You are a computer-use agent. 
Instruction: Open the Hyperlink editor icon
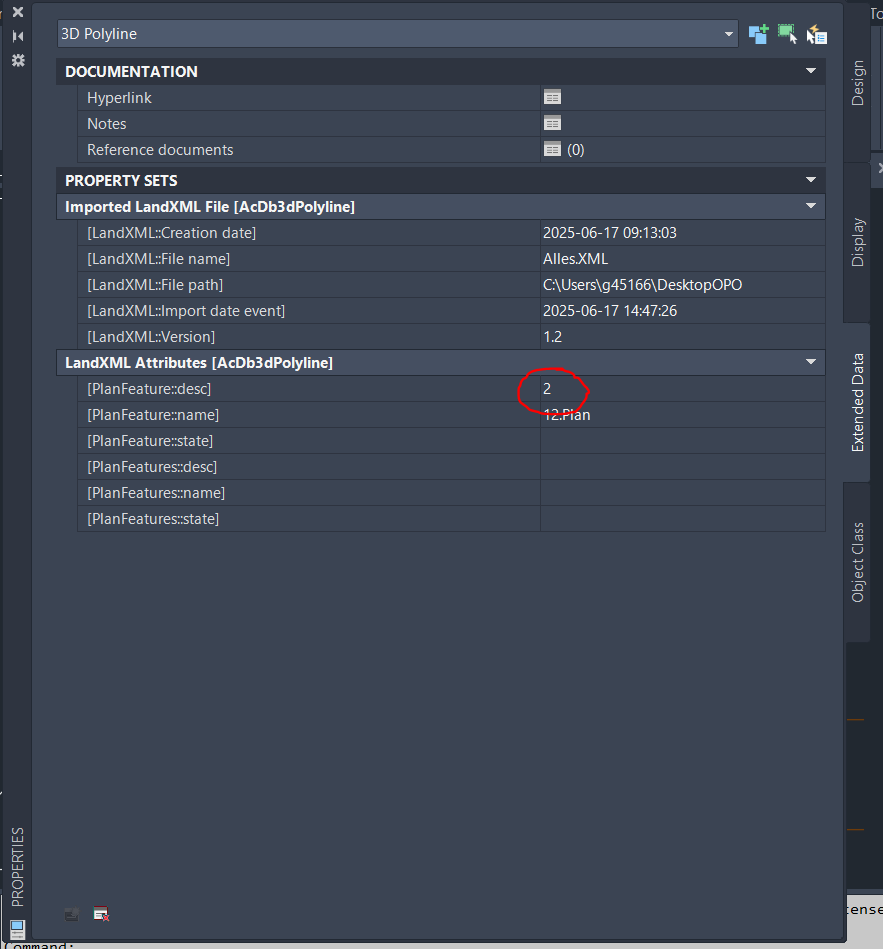pos(552,97)
